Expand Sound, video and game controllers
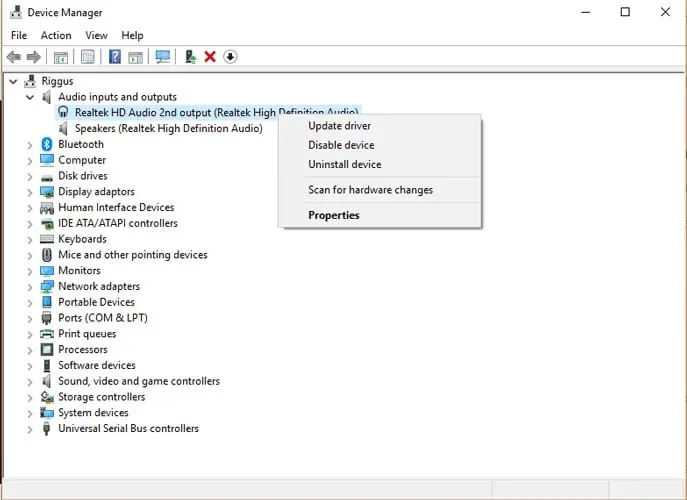The image size is (687, 500). point(30,382)
